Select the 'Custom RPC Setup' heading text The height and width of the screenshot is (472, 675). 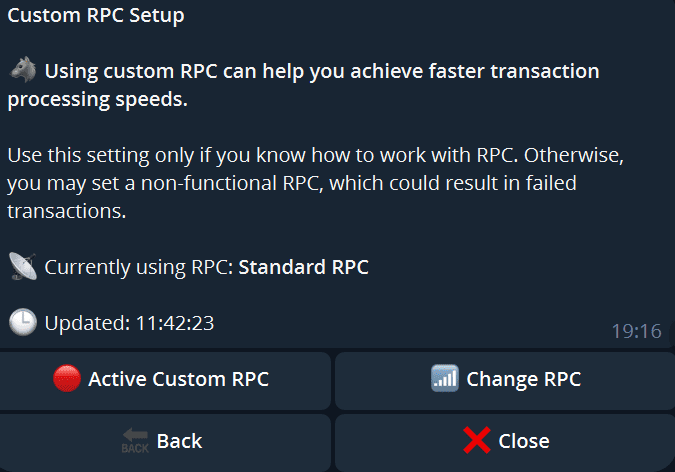(x=96, y=16)
